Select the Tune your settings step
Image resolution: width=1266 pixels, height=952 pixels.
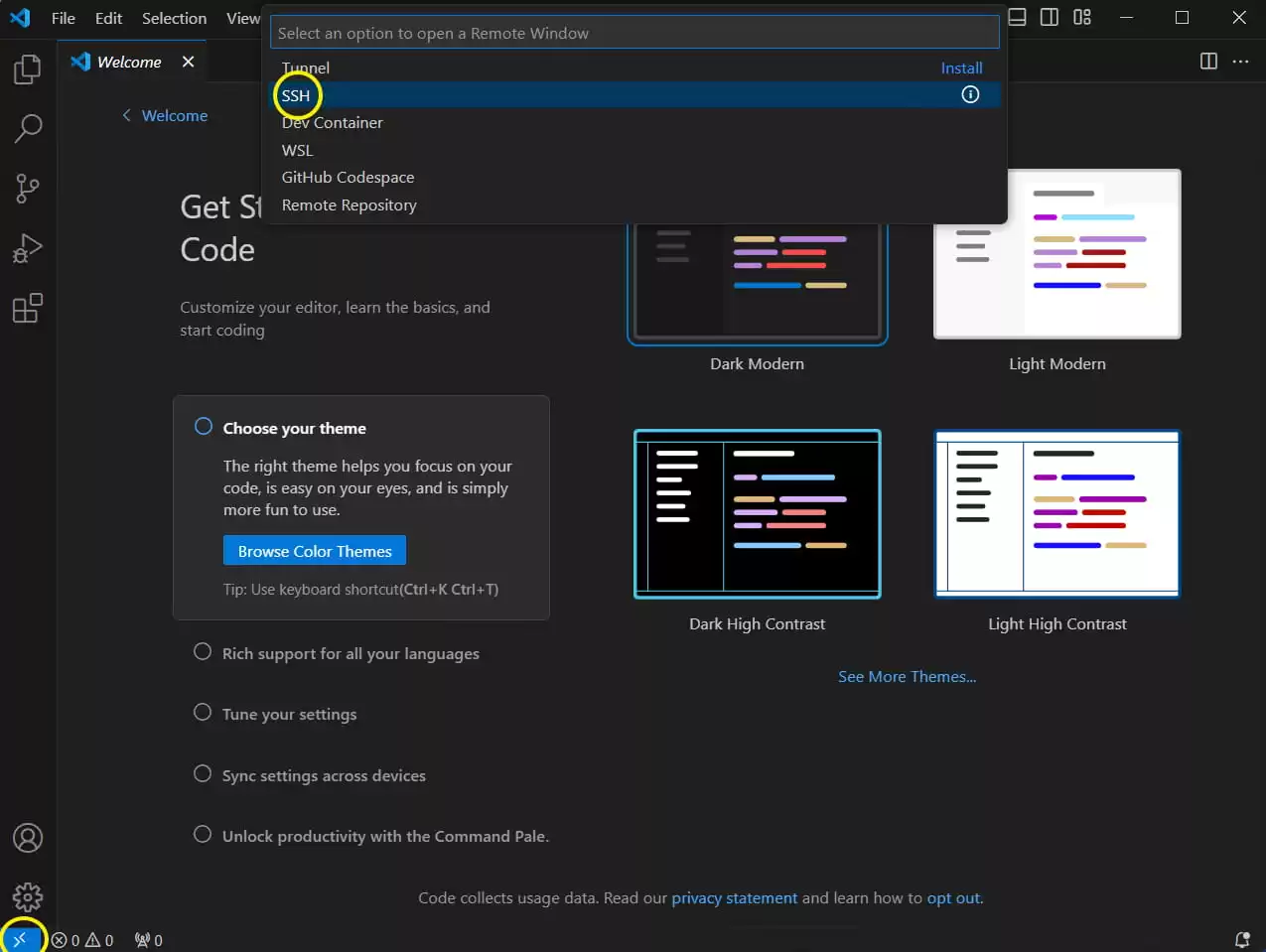tap(289, 714)
